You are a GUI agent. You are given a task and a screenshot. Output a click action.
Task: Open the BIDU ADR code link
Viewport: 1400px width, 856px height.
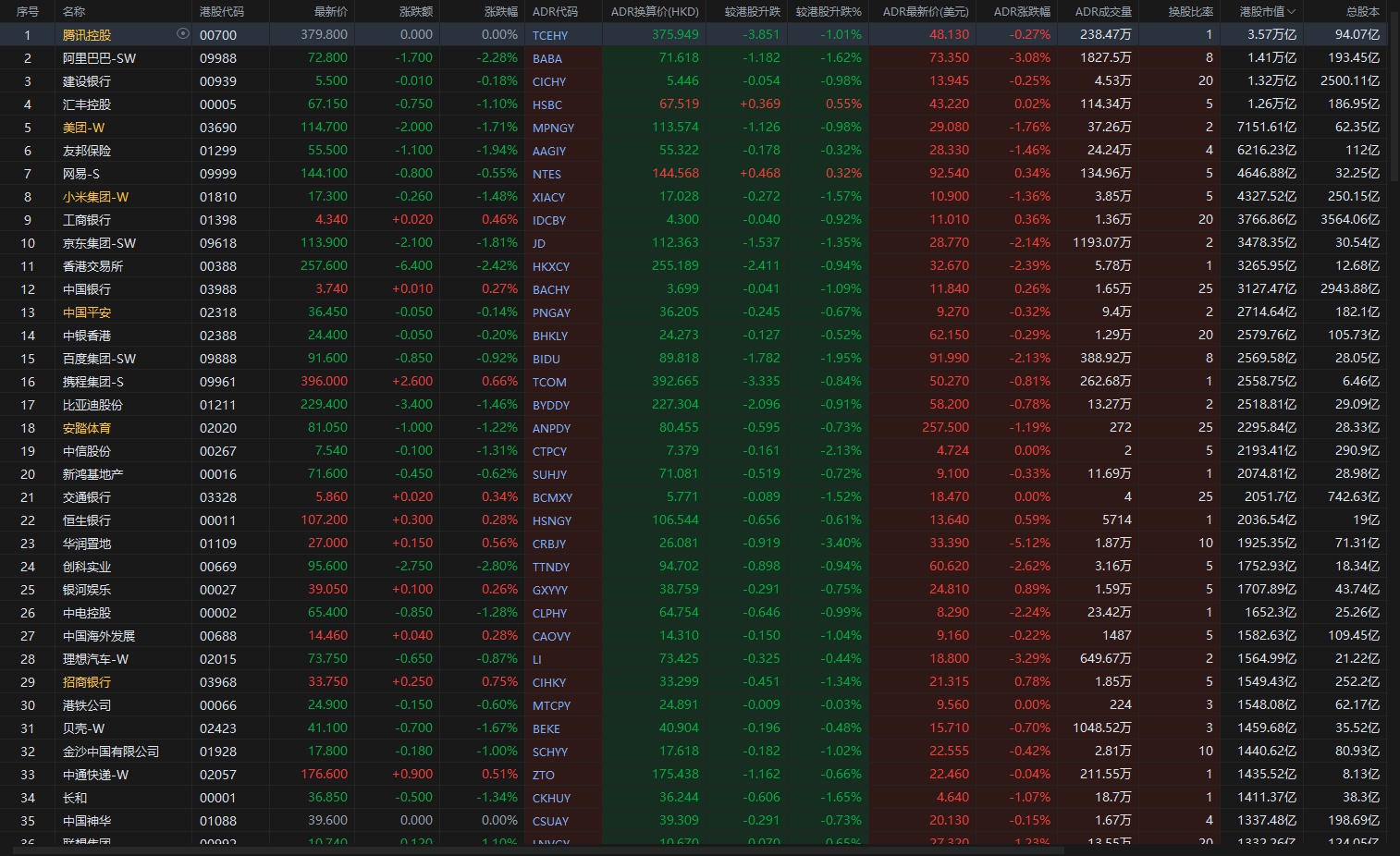(x=546, y=359)
